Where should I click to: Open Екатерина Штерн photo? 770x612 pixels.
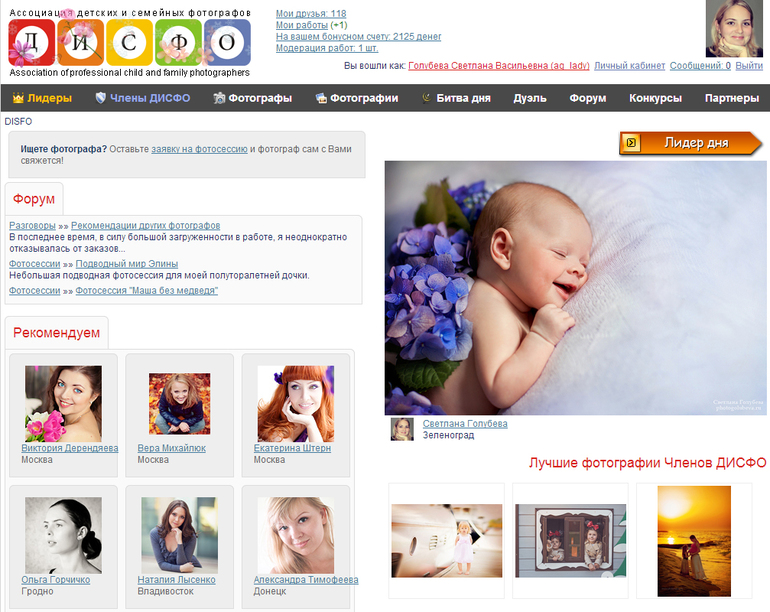point(296,404)
